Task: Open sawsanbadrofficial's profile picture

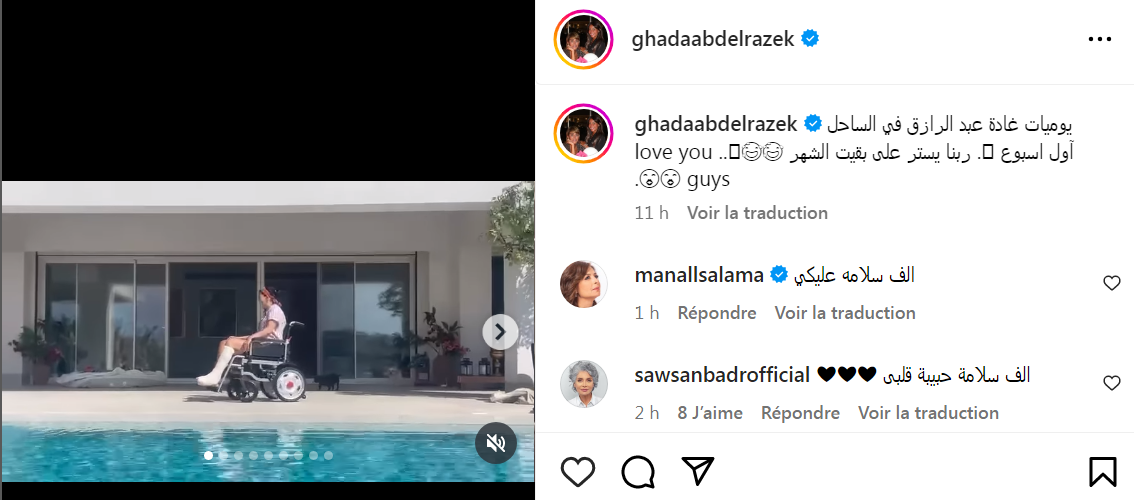Action: click(x=584, y=384)
